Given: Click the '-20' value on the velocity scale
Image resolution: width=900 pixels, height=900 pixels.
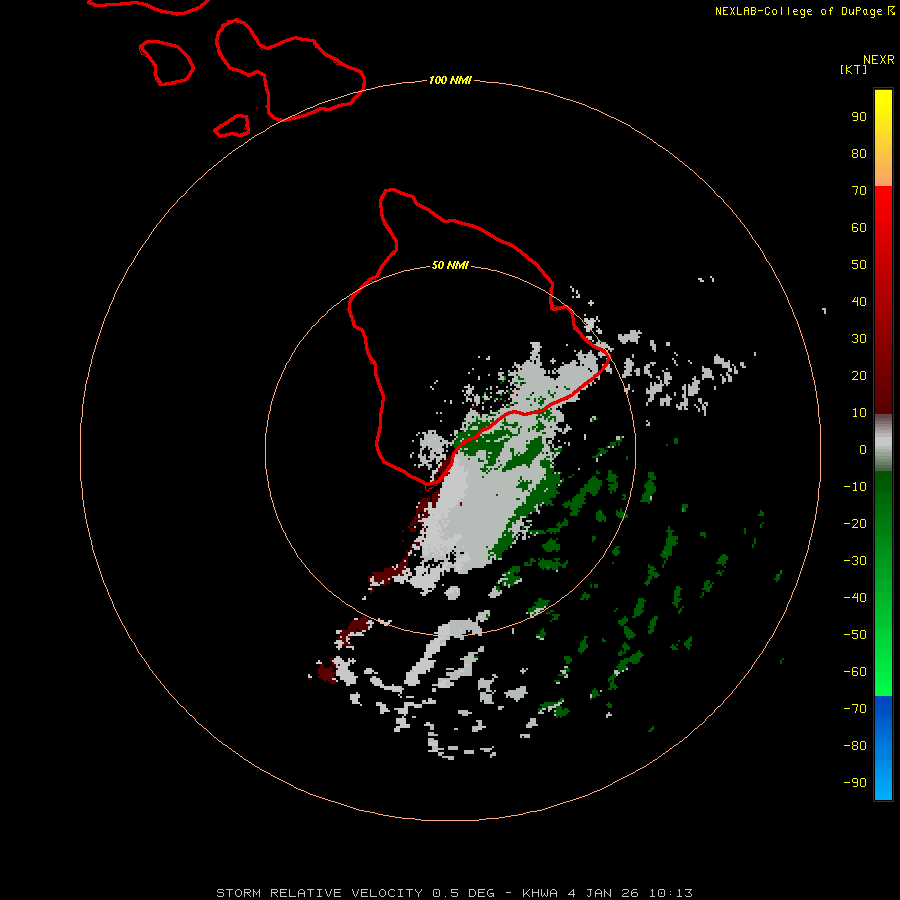Looking at the screenshot, I should pyautogui.click(x=855, y=524).
